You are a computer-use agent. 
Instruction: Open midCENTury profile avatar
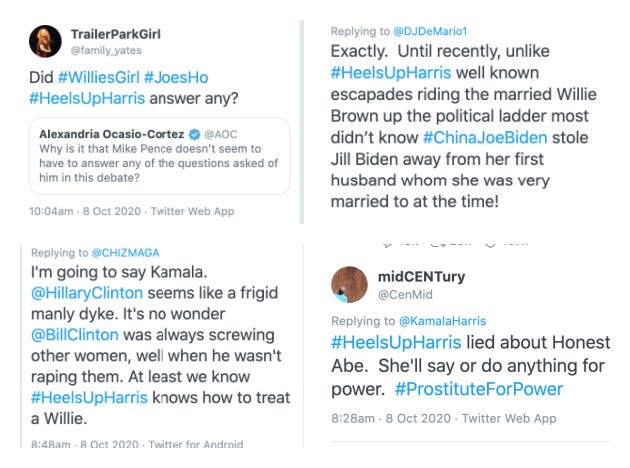(349, 284)
